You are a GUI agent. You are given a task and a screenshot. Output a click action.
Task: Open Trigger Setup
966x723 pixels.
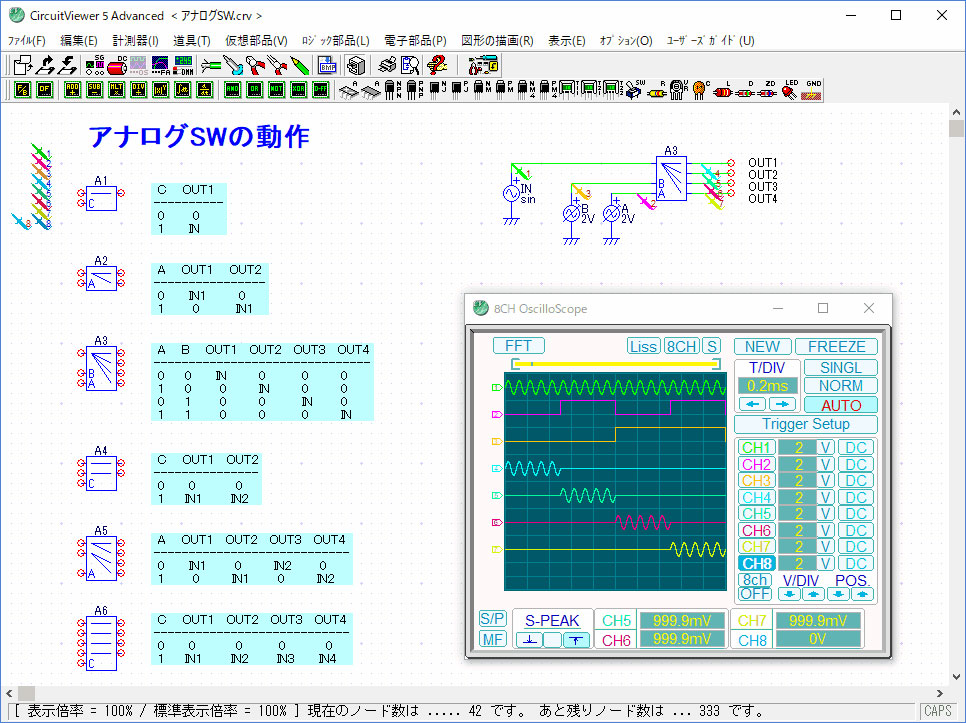pyautogui.click(x=806, y=424)
